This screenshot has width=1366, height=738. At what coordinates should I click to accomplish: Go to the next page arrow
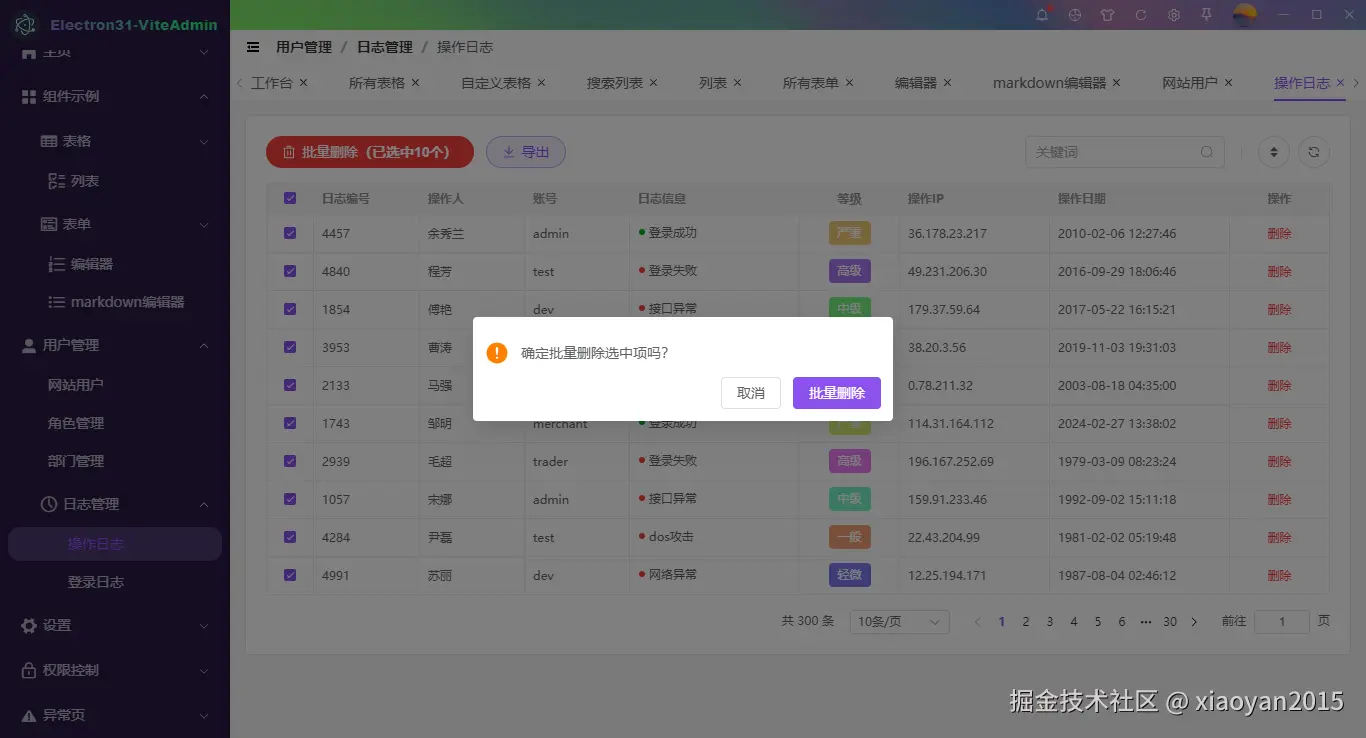[x=1194, y=622]
